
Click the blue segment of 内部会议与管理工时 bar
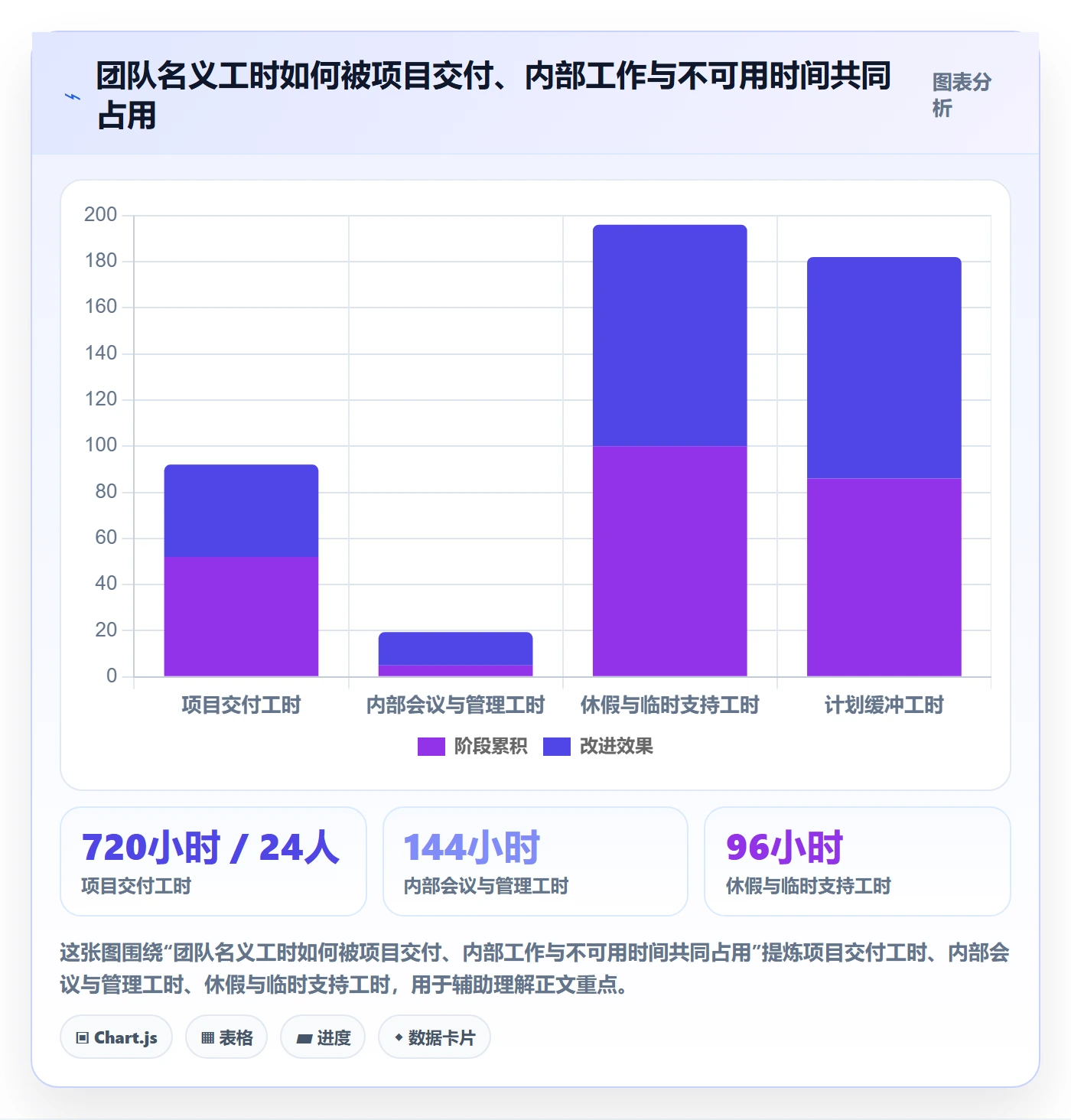pos(455,648)
